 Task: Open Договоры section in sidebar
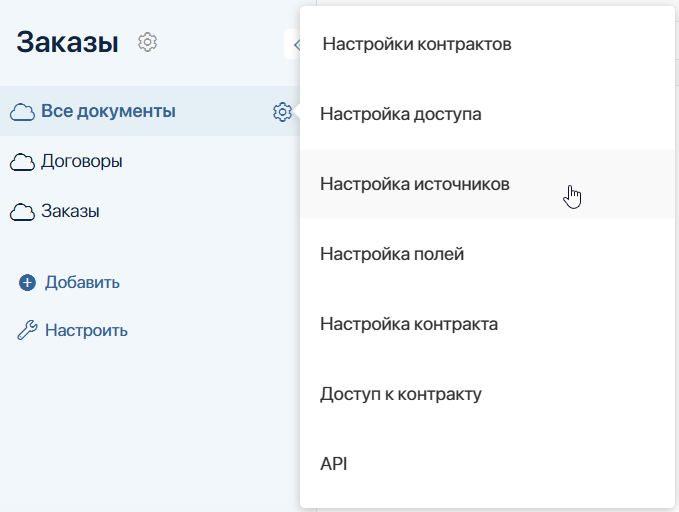[x=82, y=162]
